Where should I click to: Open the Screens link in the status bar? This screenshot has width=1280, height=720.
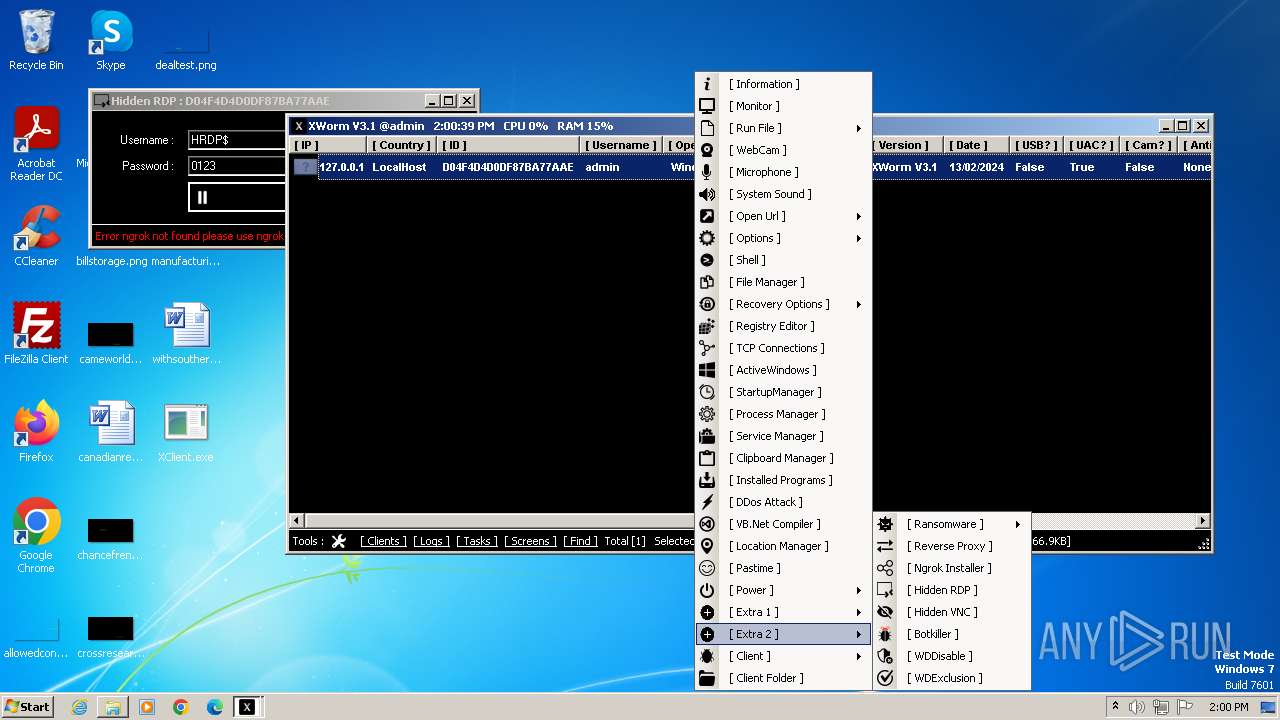[x=530, y=541]
